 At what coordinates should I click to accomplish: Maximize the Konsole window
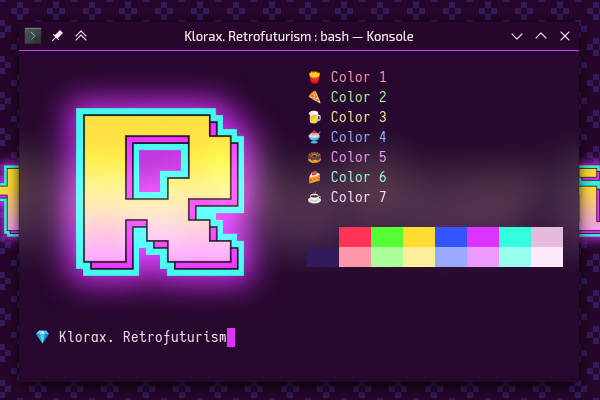(x=541, y=36)
